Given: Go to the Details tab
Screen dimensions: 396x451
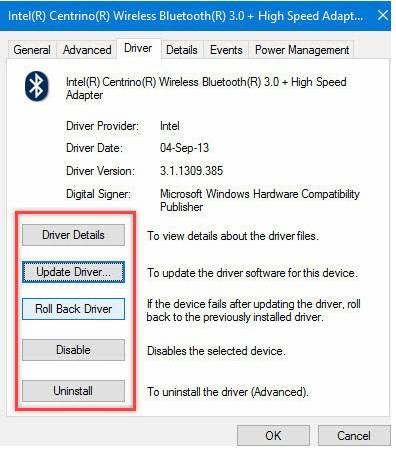Looking at the screenshot, I should pyautogui.click(x=182, y=50).
